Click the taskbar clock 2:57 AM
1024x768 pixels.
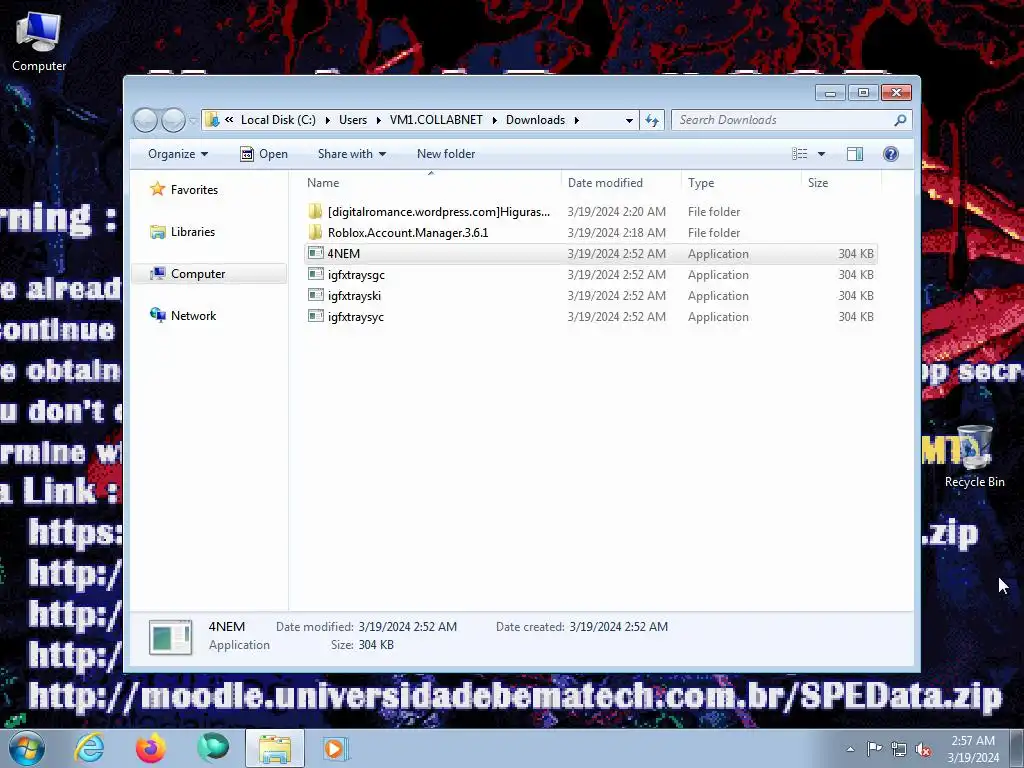point(973,749)
